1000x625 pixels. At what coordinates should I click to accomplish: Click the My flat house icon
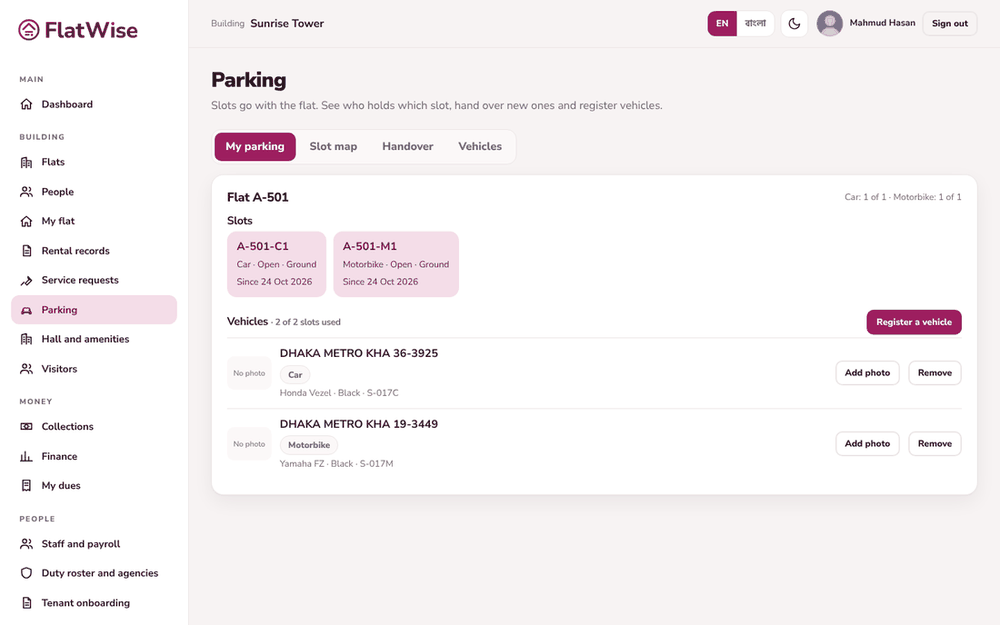tap(26, 221)
